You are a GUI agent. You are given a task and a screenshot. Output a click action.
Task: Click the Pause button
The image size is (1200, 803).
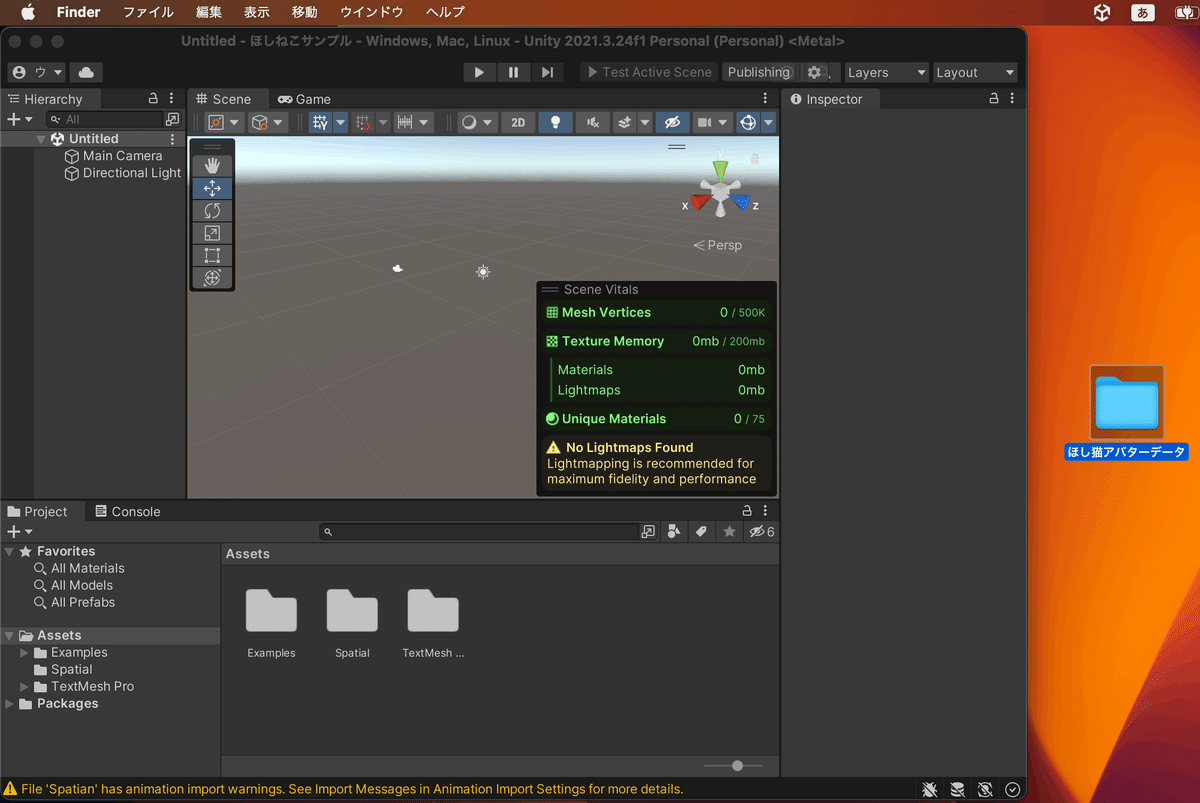tap(513, 72)
